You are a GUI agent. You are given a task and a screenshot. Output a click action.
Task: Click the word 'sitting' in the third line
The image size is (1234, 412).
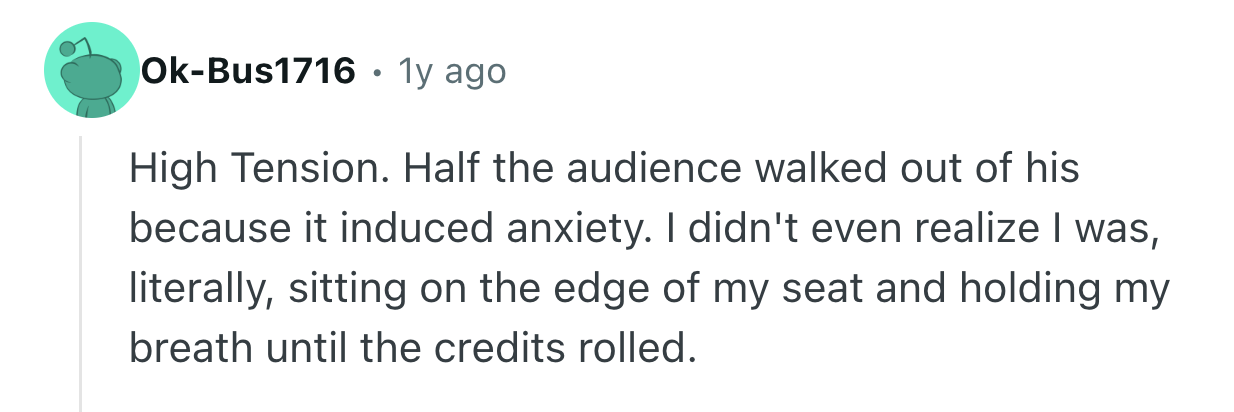point(345,289)
